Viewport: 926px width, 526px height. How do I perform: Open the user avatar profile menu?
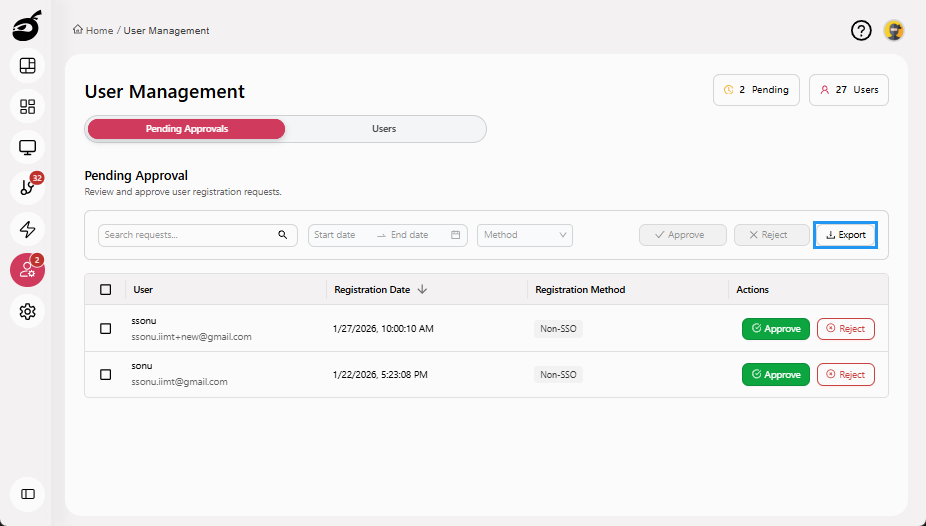point(894,30)
